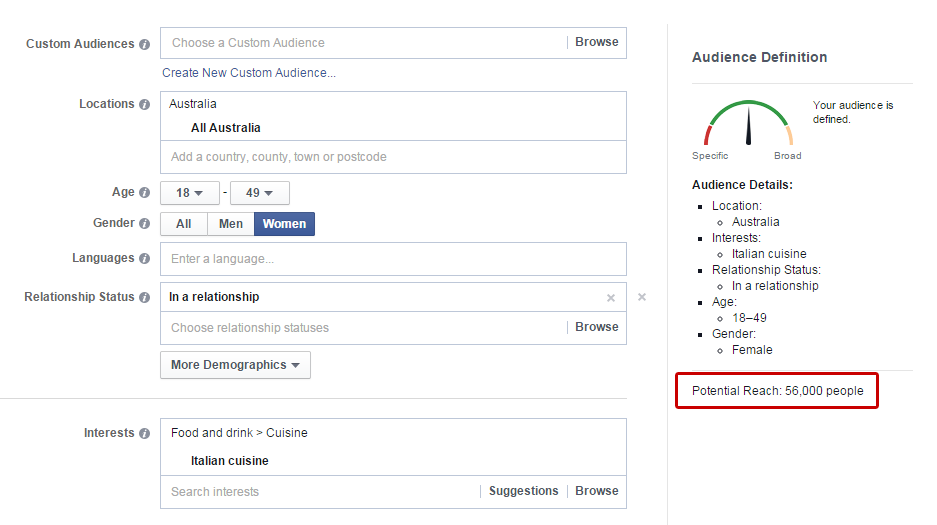Click the info icon next to Custom Audiences
Viewport: 937px width, 525px height.
tap(145, 44)
